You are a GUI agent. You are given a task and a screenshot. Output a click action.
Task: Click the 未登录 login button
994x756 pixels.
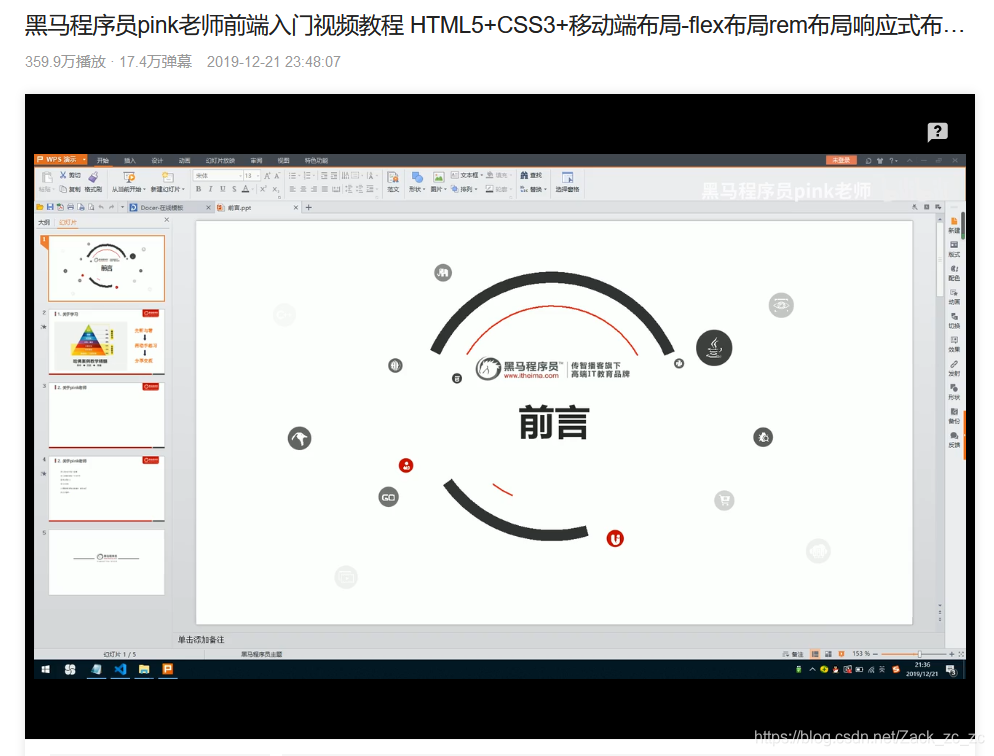[x=841, y=161]
